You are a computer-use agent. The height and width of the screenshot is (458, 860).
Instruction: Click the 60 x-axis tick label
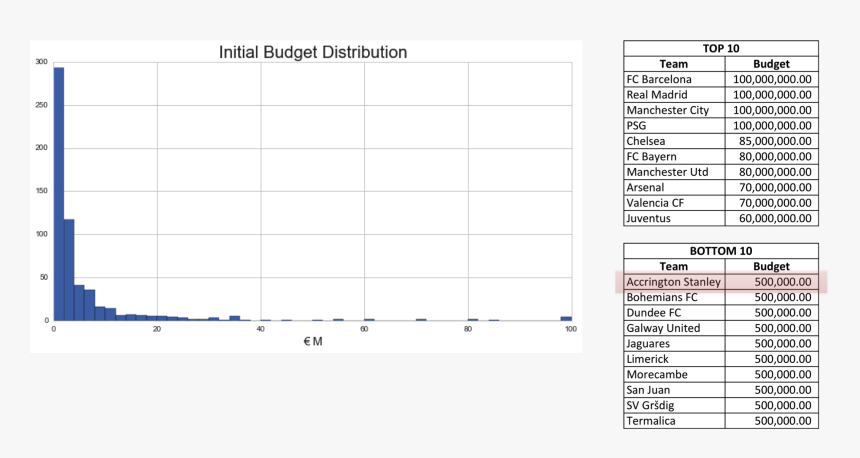(364, 329)
